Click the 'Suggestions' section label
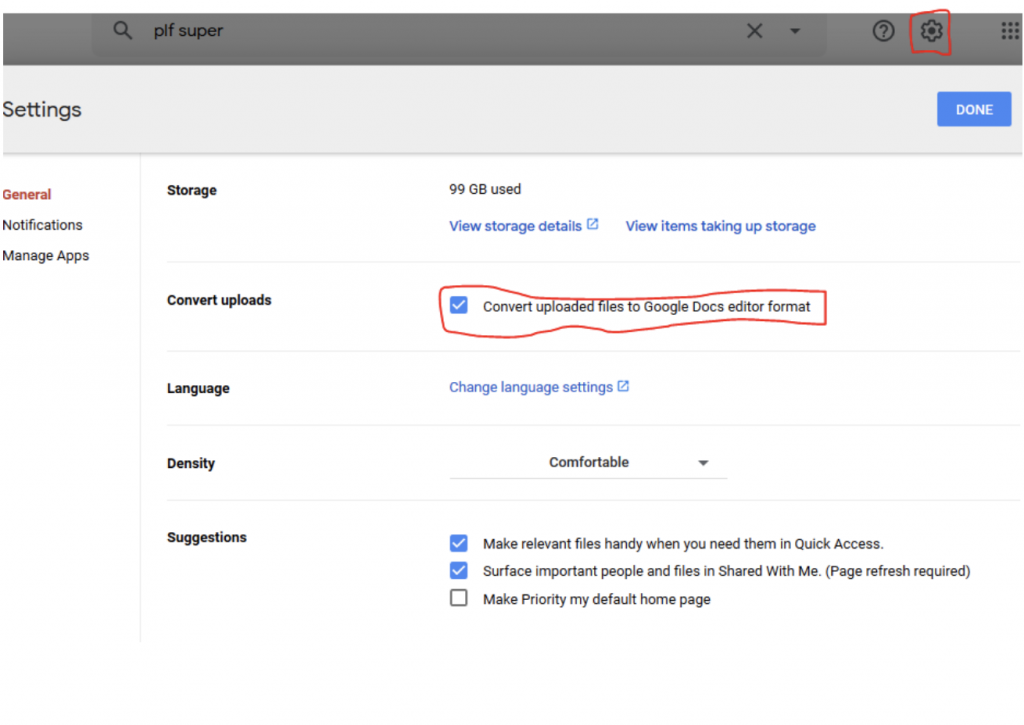The height and width of the screenshot is (725, 1024). pos(206,538)
